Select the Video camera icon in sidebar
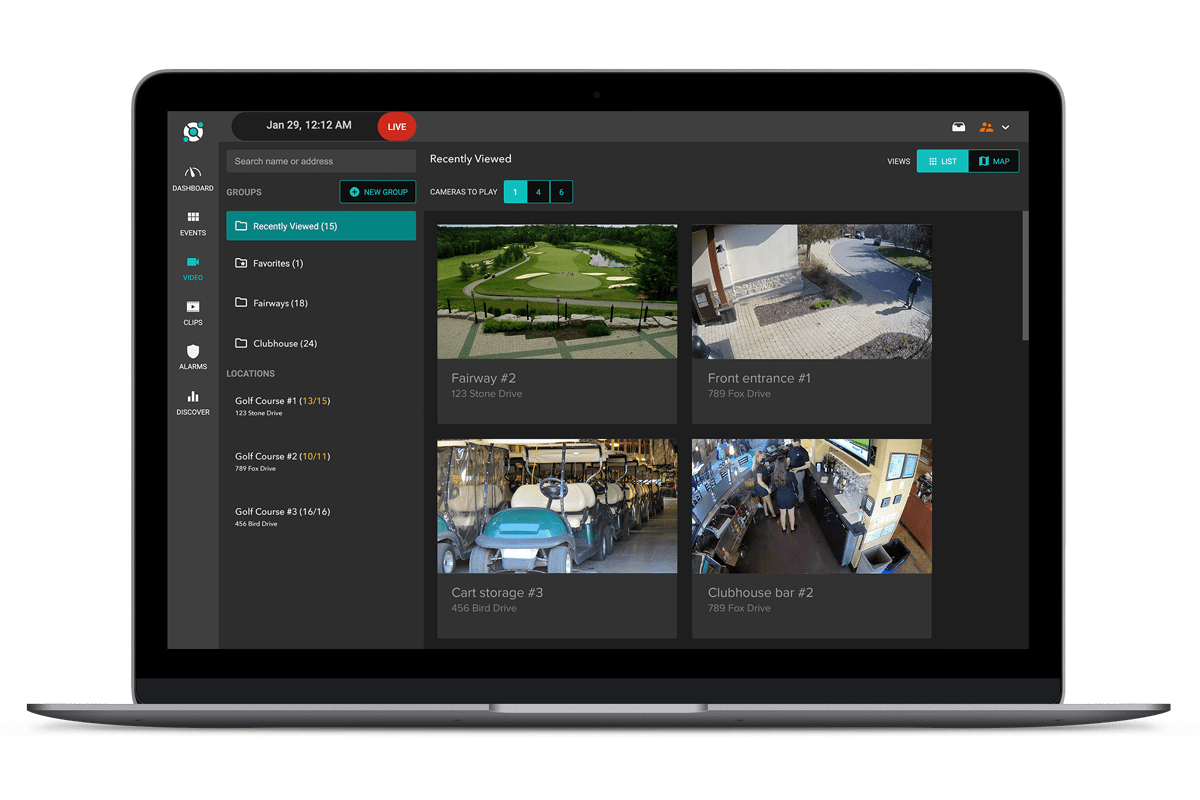 (x=193, y=262)
